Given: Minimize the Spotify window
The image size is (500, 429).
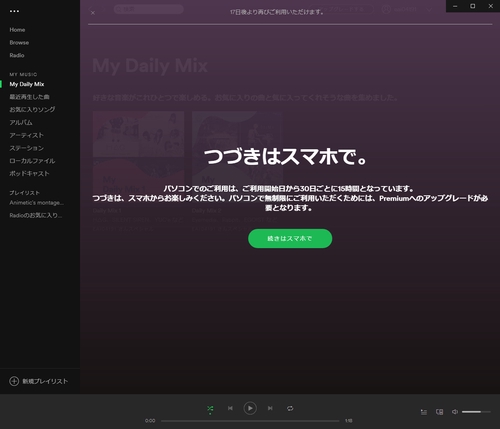Looking at the screenshot, I should (x=455, y=6).
